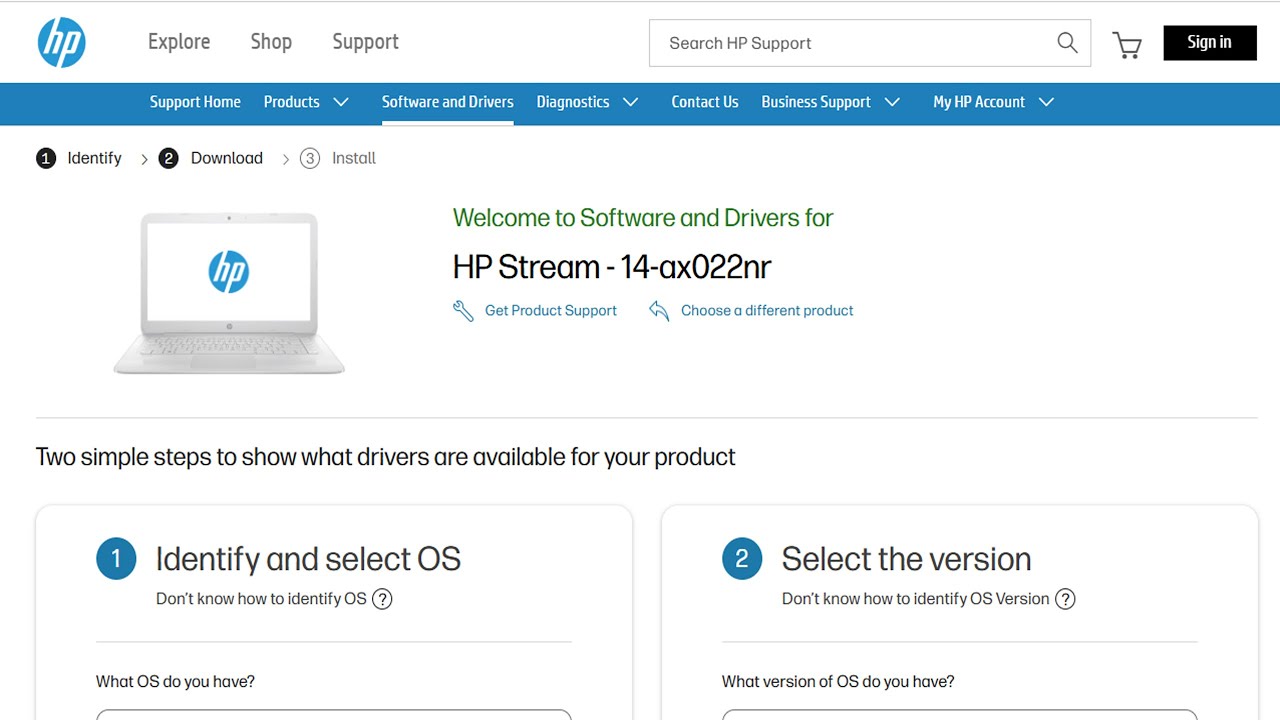
Task: Click the HP Stream laptop image
Action: [229, 293]
